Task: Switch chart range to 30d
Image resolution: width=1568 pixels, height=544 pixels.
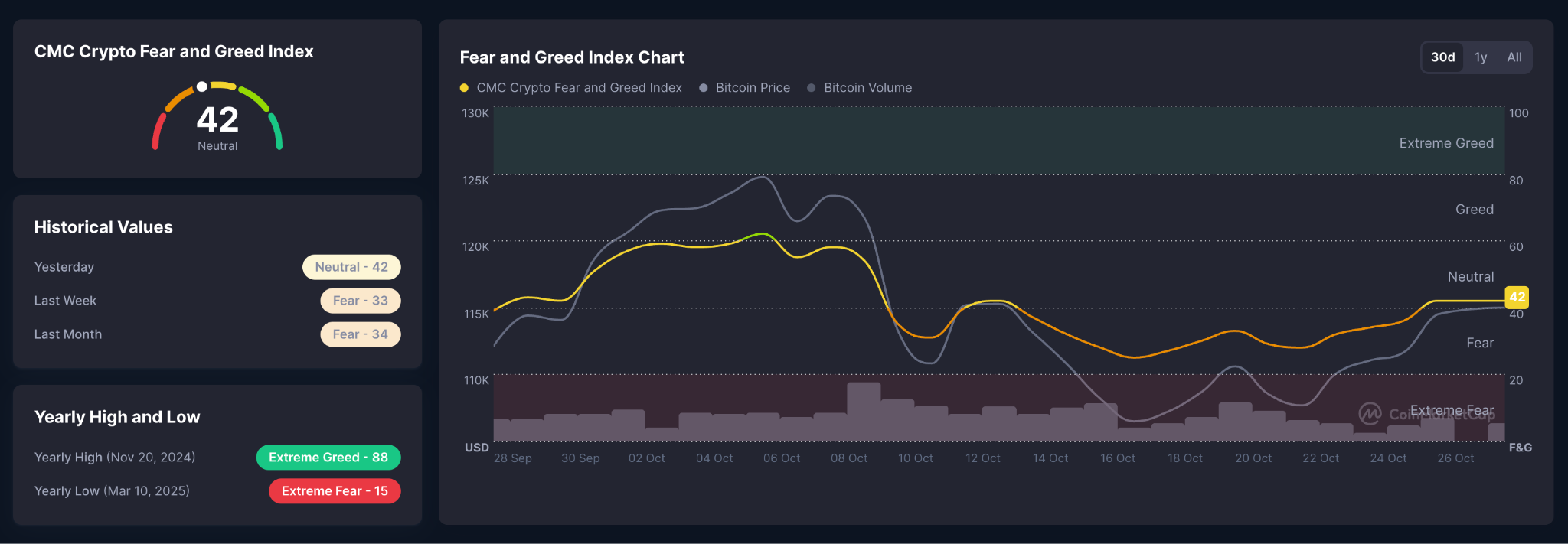Action: [x=1442, y=57]
